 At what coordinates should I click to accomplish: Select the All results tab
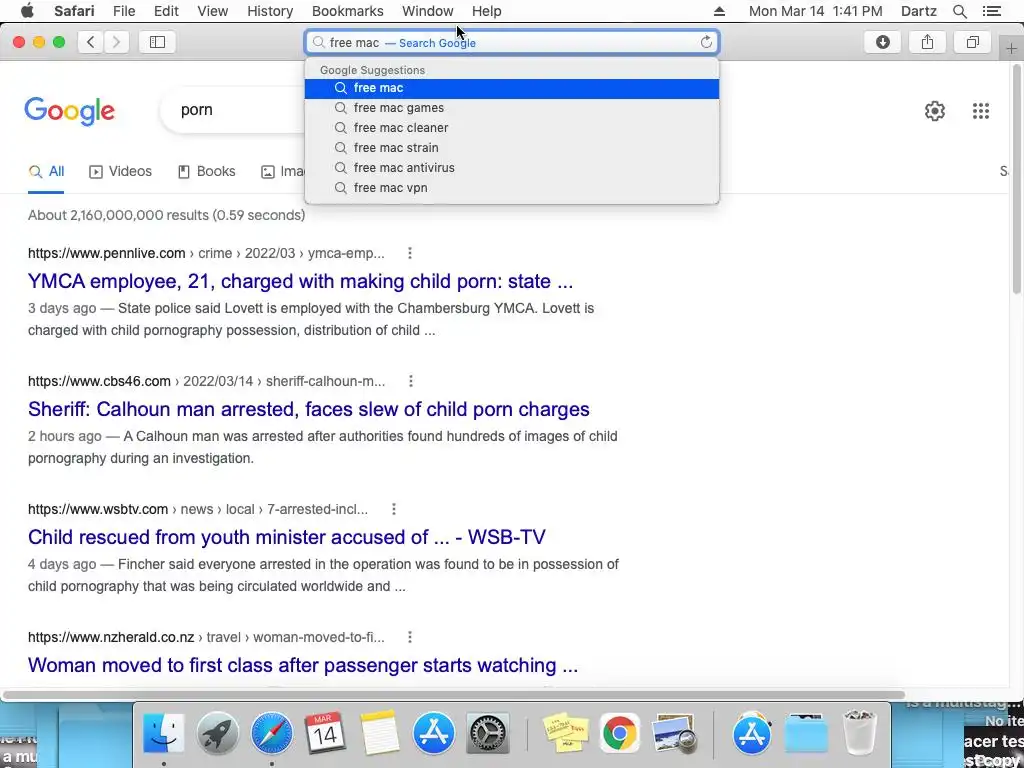click(46, 172)
